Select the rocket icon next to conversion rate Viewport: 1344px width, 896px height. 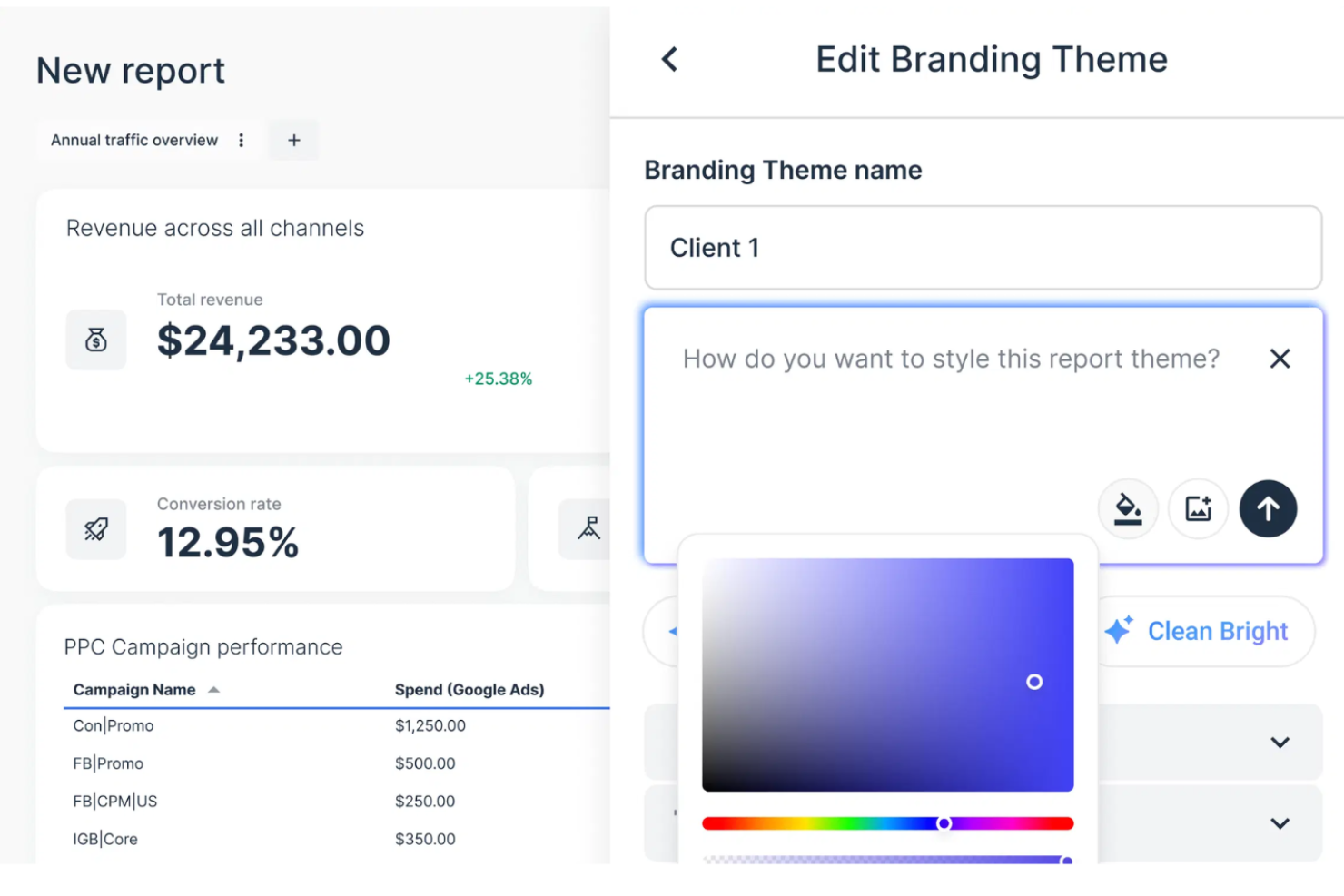(x=95, y=529)
